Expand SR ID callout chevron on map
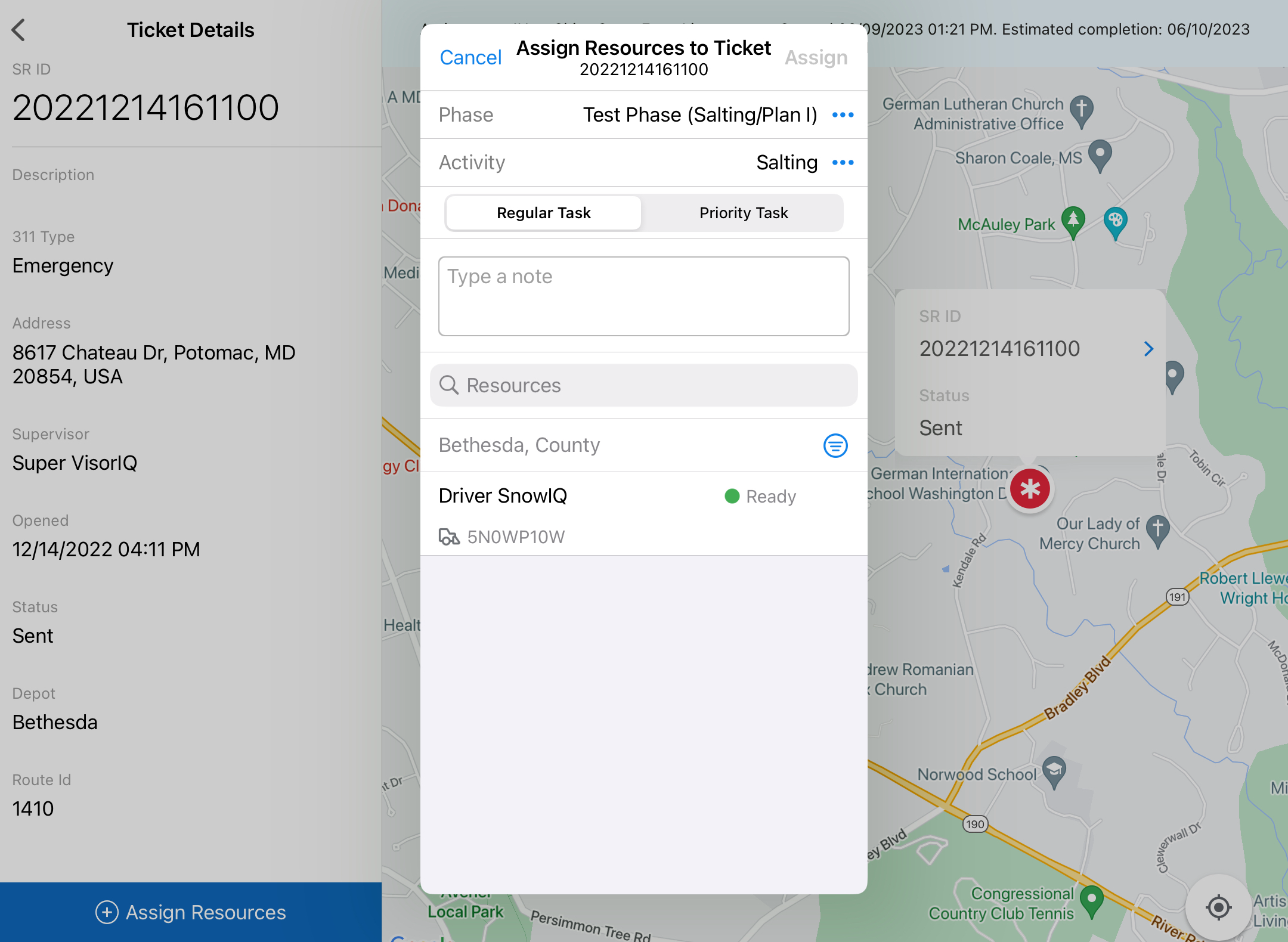The width and height of the screenshot is (1288, 942). tap(1148, 349)
